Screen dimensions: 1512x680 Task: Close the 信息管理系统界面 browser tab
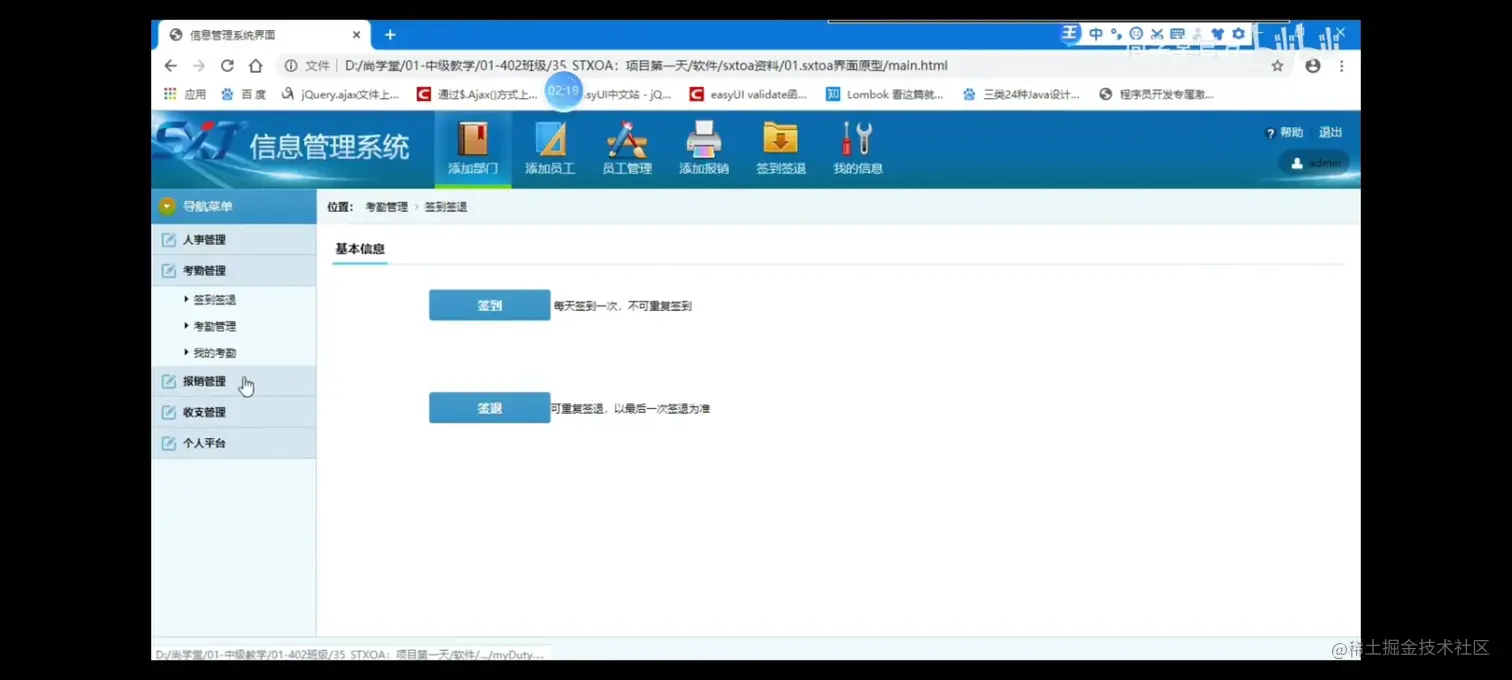[x=356, y=35]
